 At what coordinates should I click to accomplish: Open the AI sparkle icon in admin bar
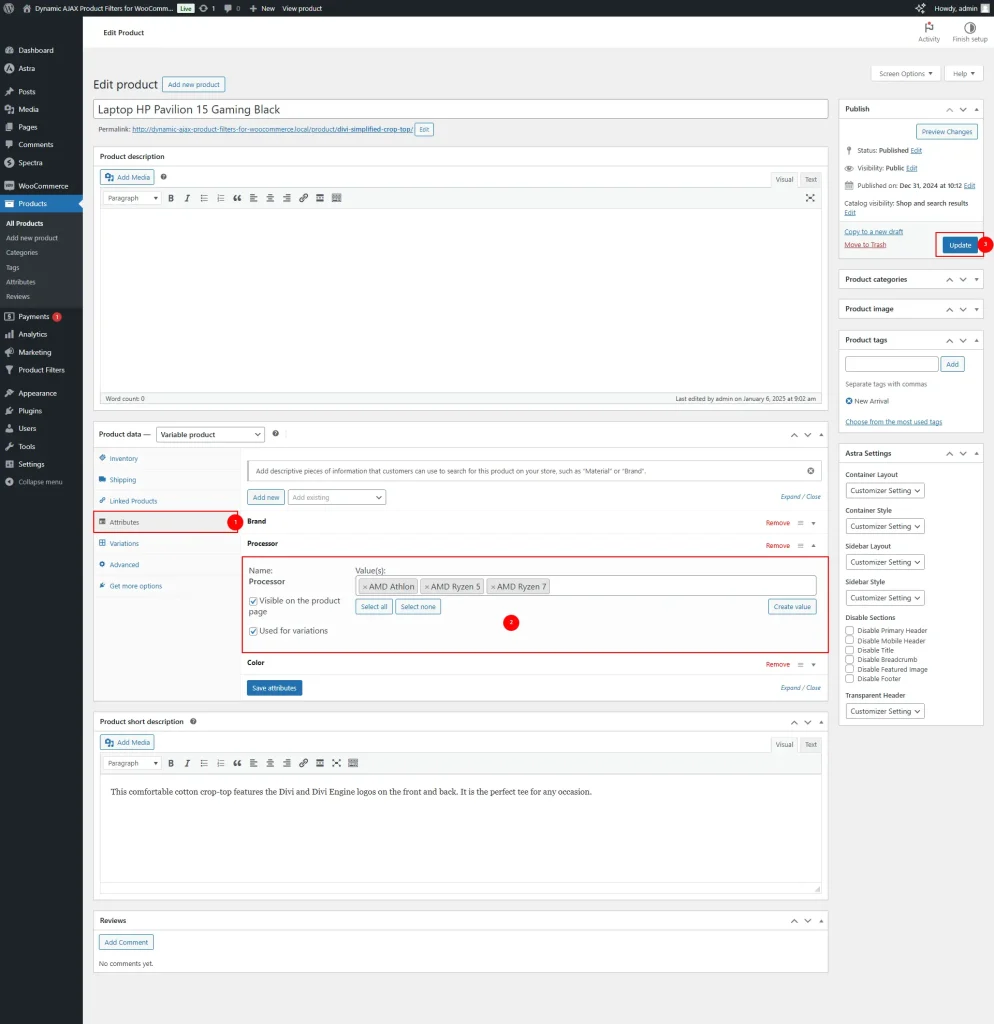pos(920,8)
